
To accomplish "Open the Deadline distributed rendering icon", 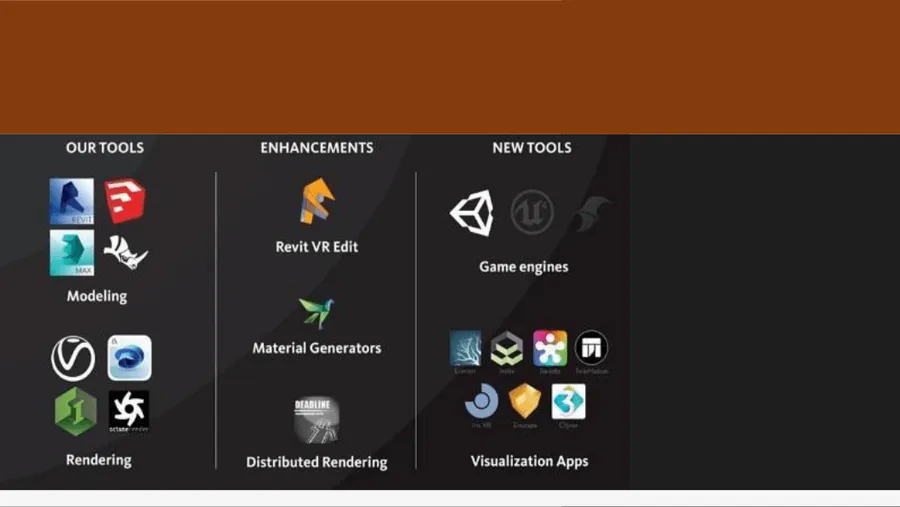I will point(316,420).
